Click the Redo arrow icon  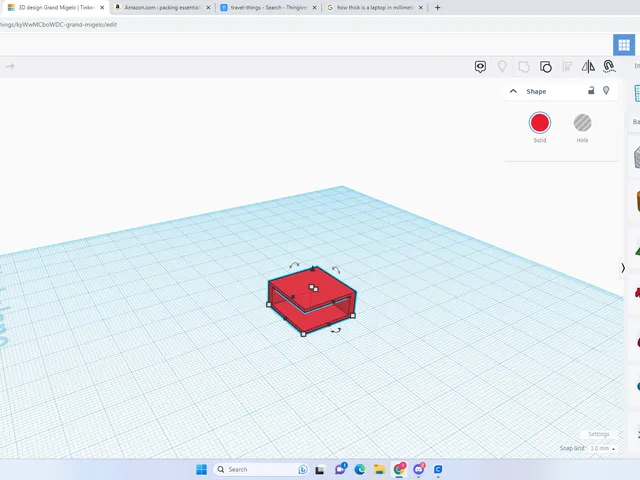[x=11, y=66]
